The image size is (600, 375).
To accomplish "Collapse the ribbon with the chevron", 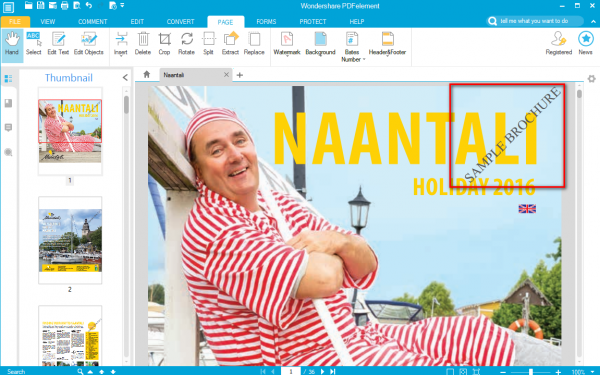I will (593, 21).
